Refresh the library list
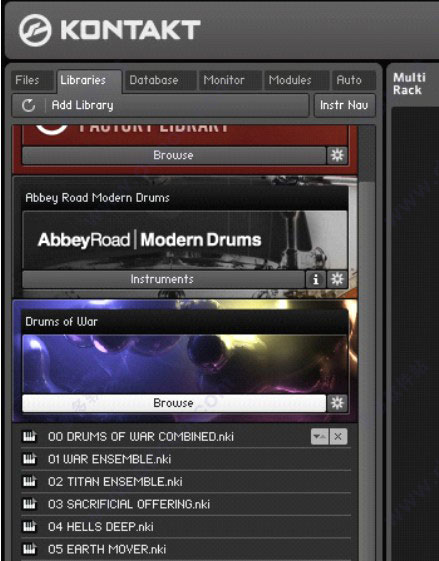 [x=29, y=105]
